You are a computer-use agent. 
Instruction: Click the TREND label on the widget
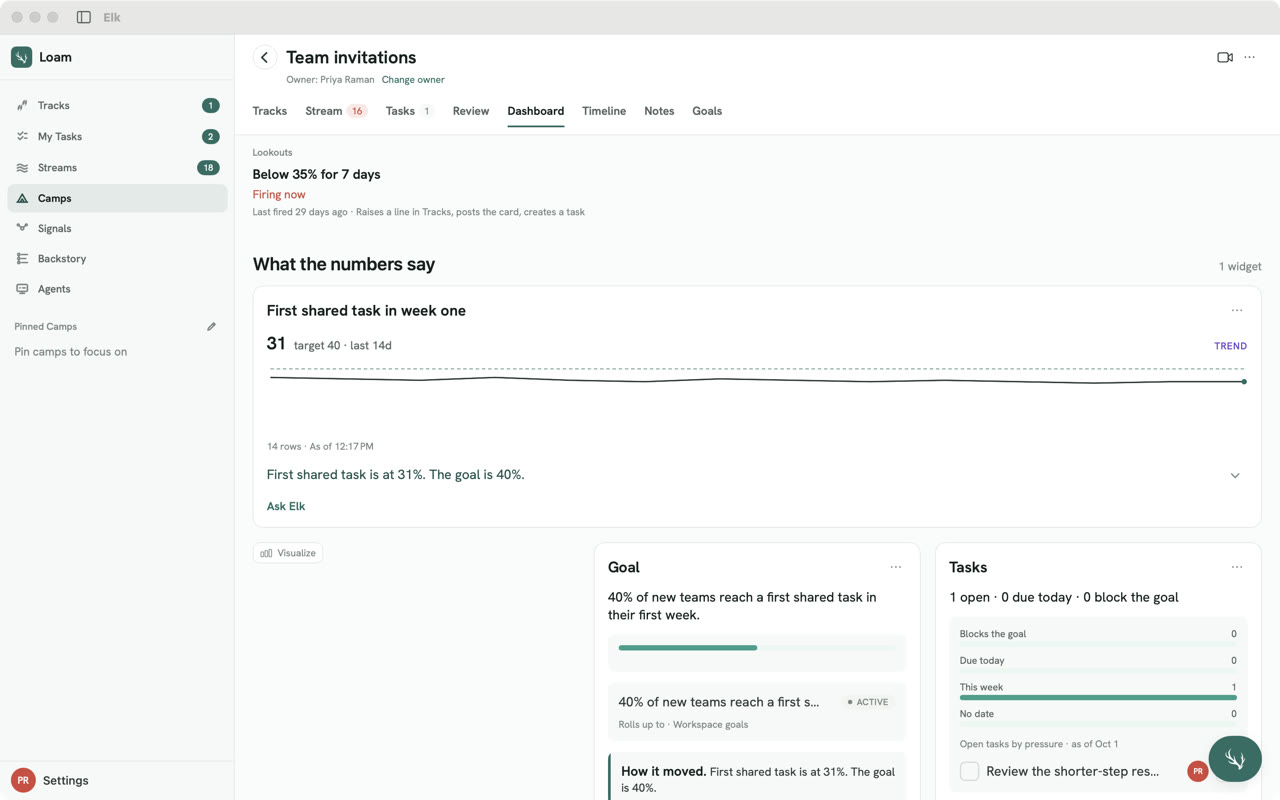pyautogui.click(x=1230, y=346)
